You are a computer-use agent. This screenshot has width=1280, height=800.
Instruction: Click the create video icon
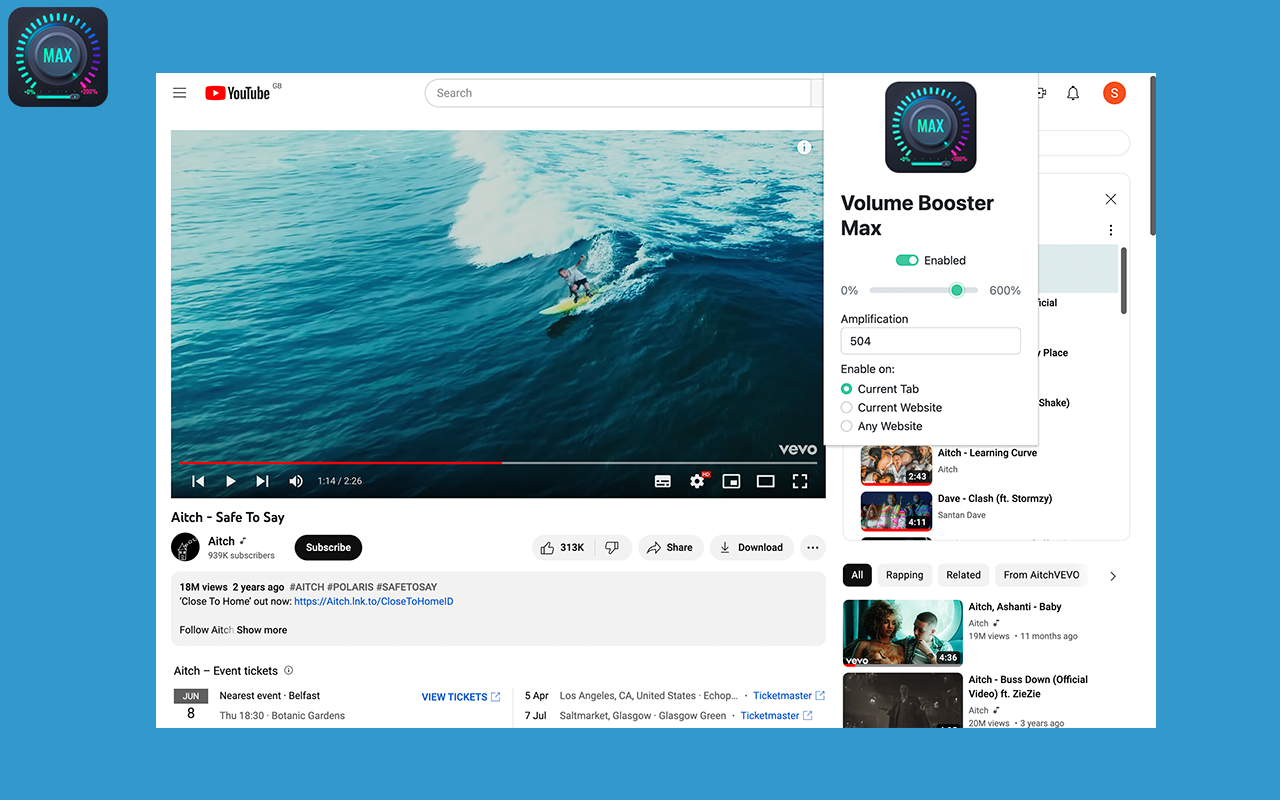pos(1041,93)
